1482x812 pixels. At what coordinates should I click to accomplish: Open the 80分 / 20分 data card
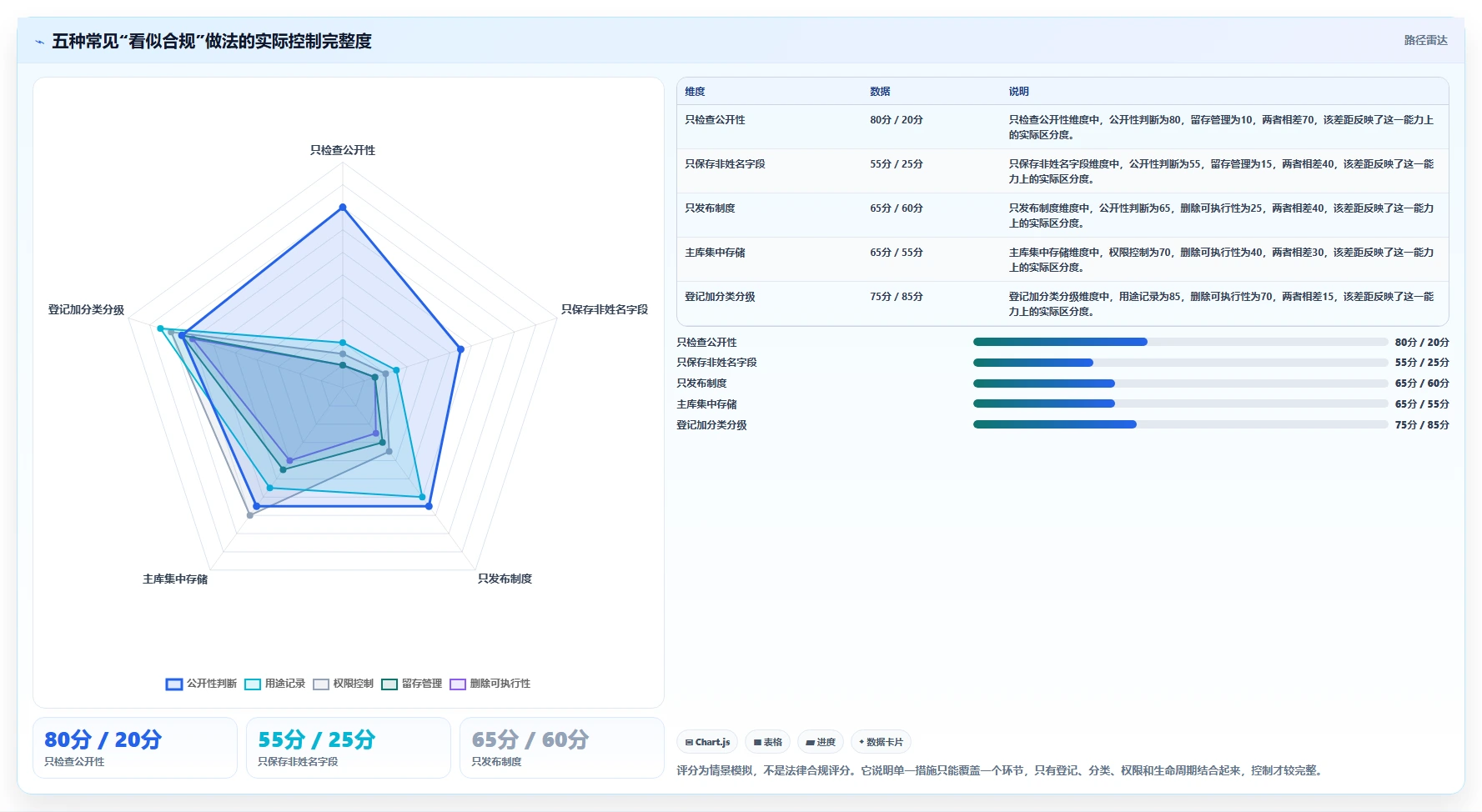(135, 748)
